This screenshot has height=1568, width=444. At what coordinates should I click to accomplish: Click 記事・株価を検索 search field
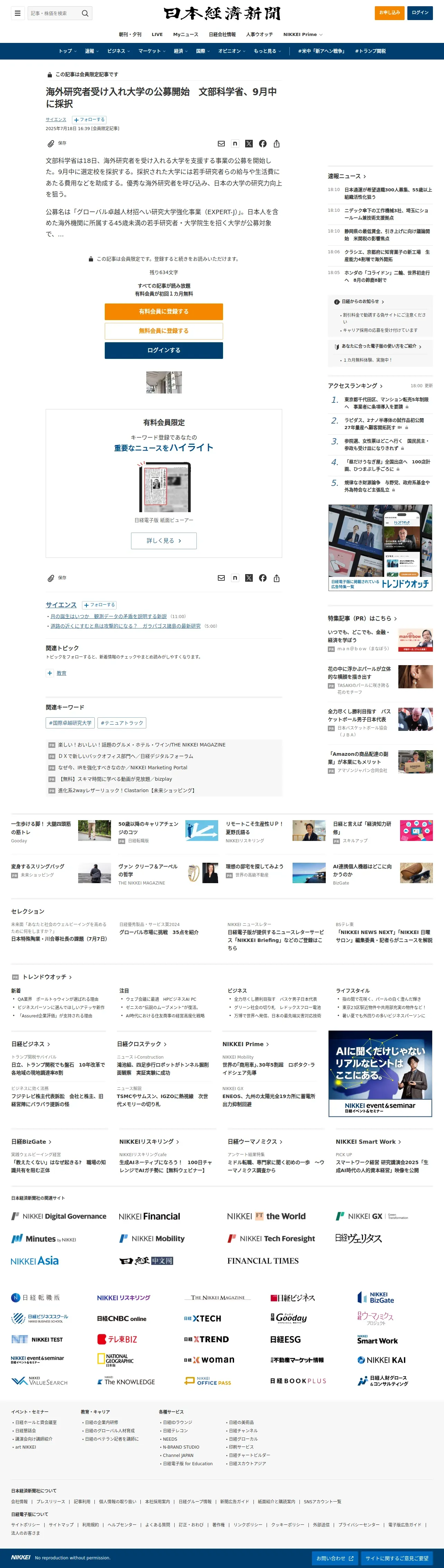[54, 13]
